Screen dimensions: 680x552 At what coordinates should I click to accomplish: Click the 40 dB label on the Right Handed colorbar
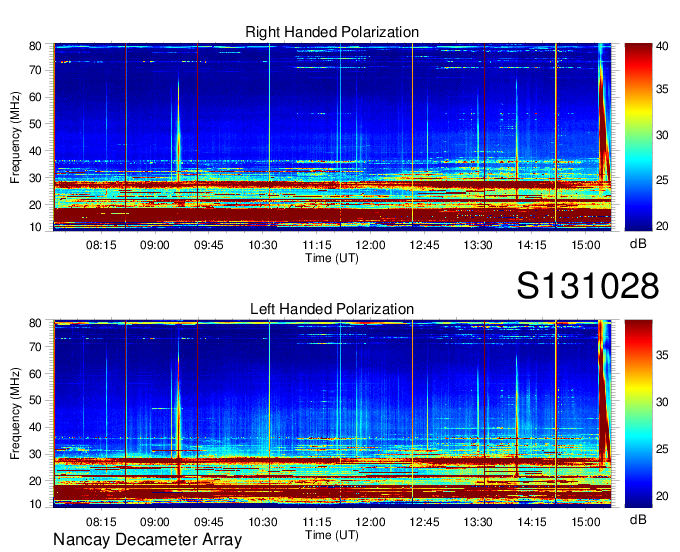(662, 46)
